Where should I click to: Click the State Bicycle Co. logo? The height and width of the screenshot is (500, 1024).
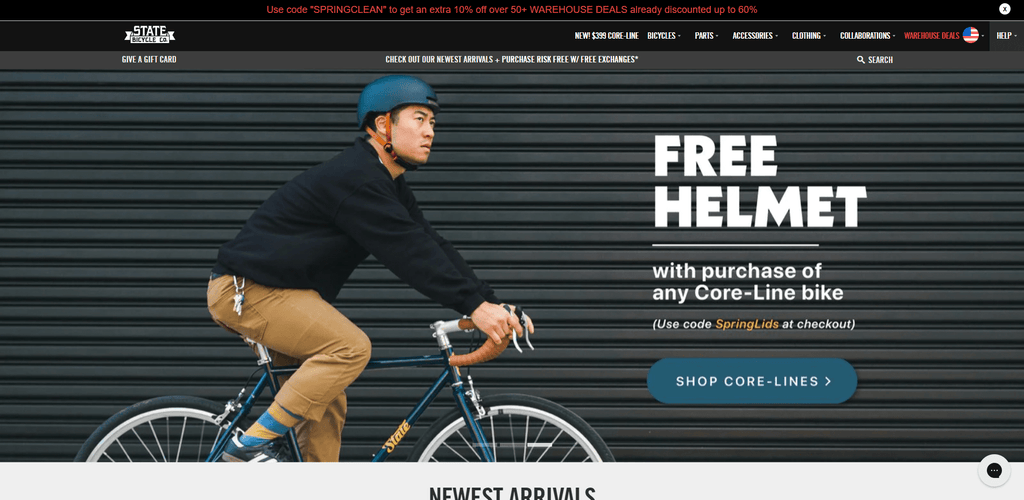150,35
